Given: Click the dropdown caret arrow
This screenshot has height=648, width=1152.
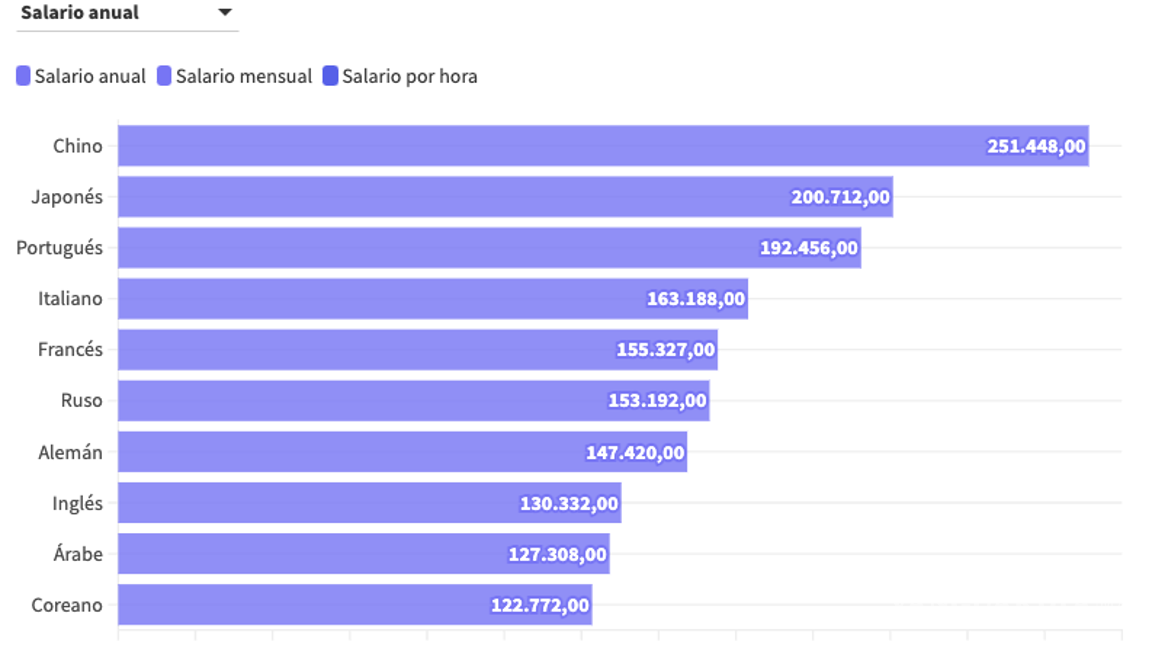Looking at the screenshot, I should tap(225, 13).
